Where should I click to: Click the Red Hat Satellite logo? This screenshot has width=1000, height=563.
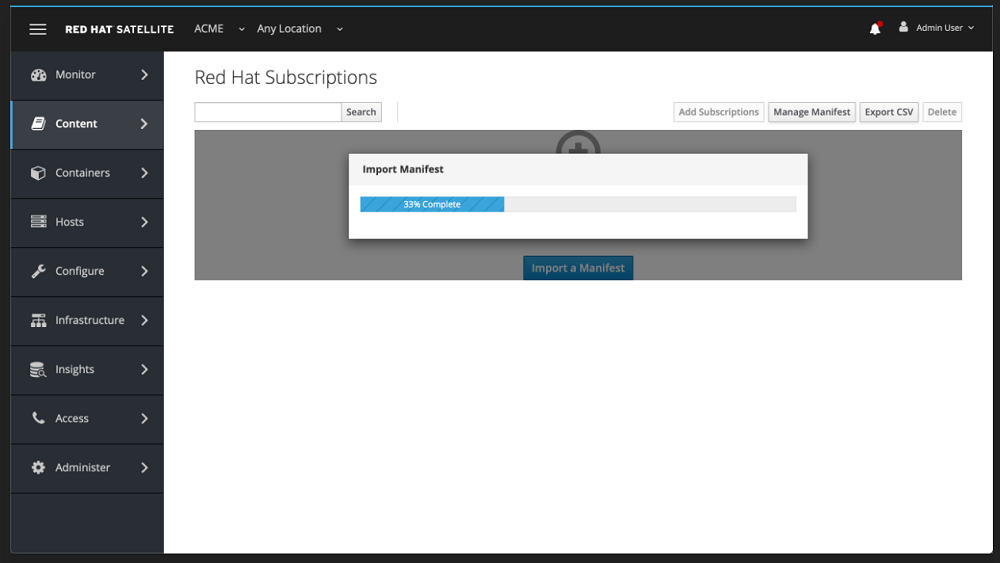pyautogui.click(x=119, y=29)
